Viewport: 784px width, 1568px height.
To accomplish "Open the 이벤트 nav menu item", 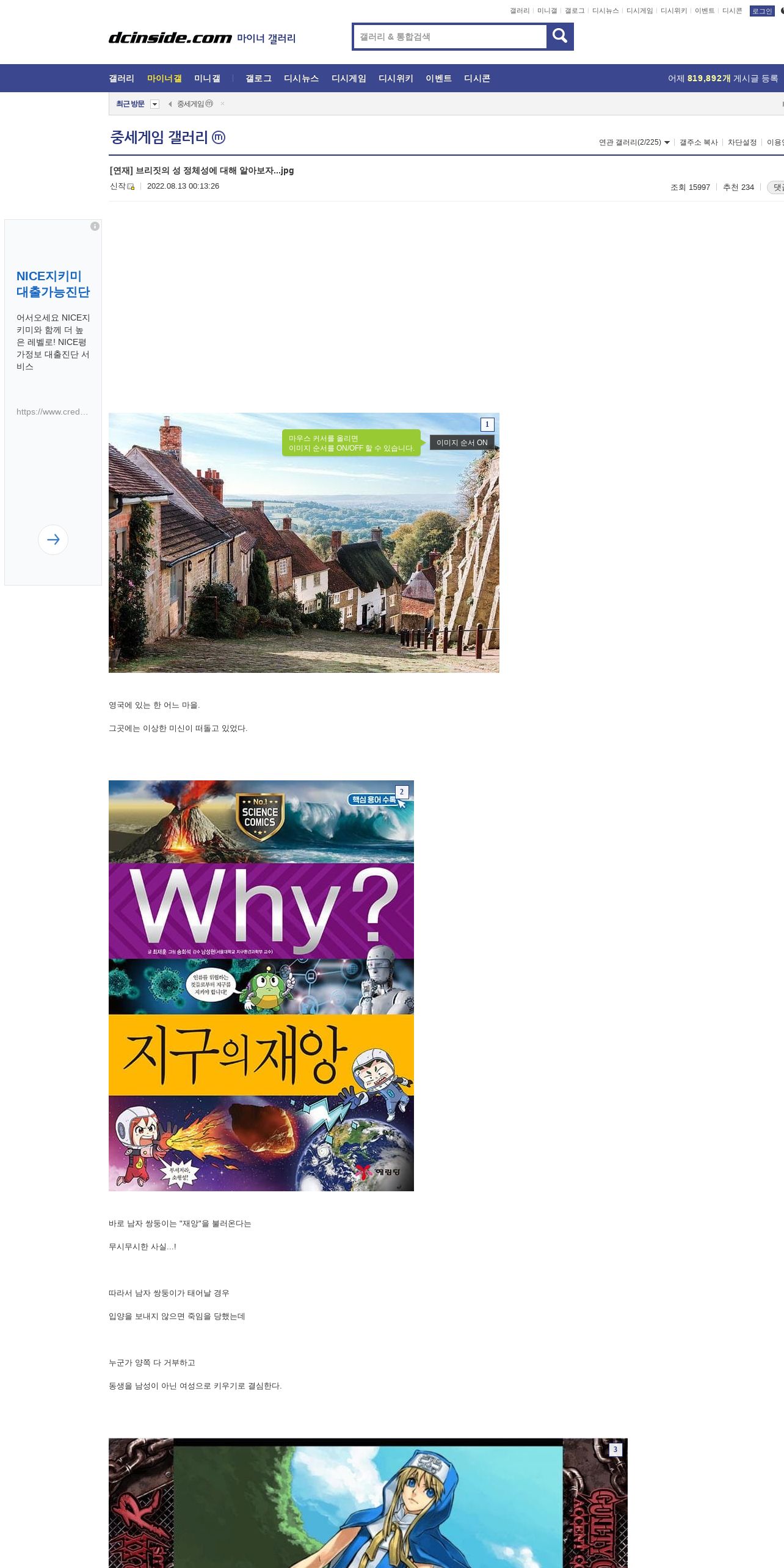I will tap(438, 78).
